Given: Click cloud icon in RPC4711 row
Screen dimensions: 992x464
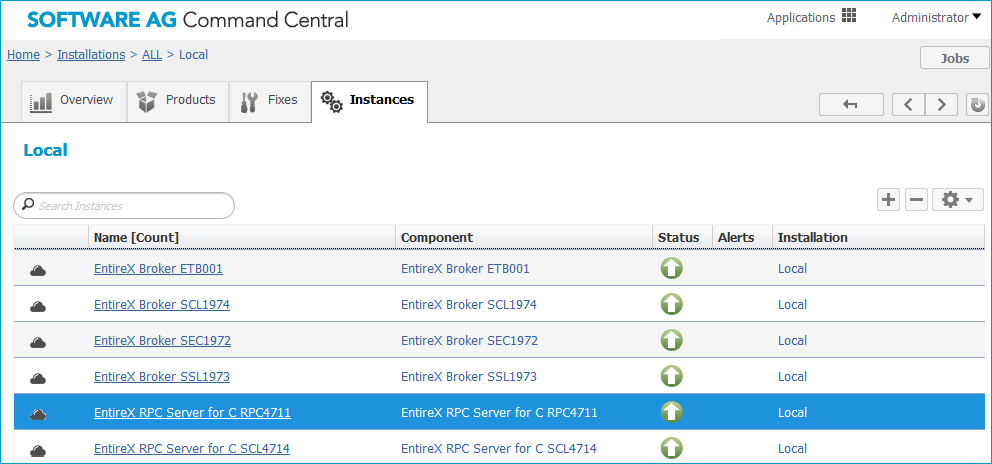Looking at the screenshot, I should [x=38, y=415].
